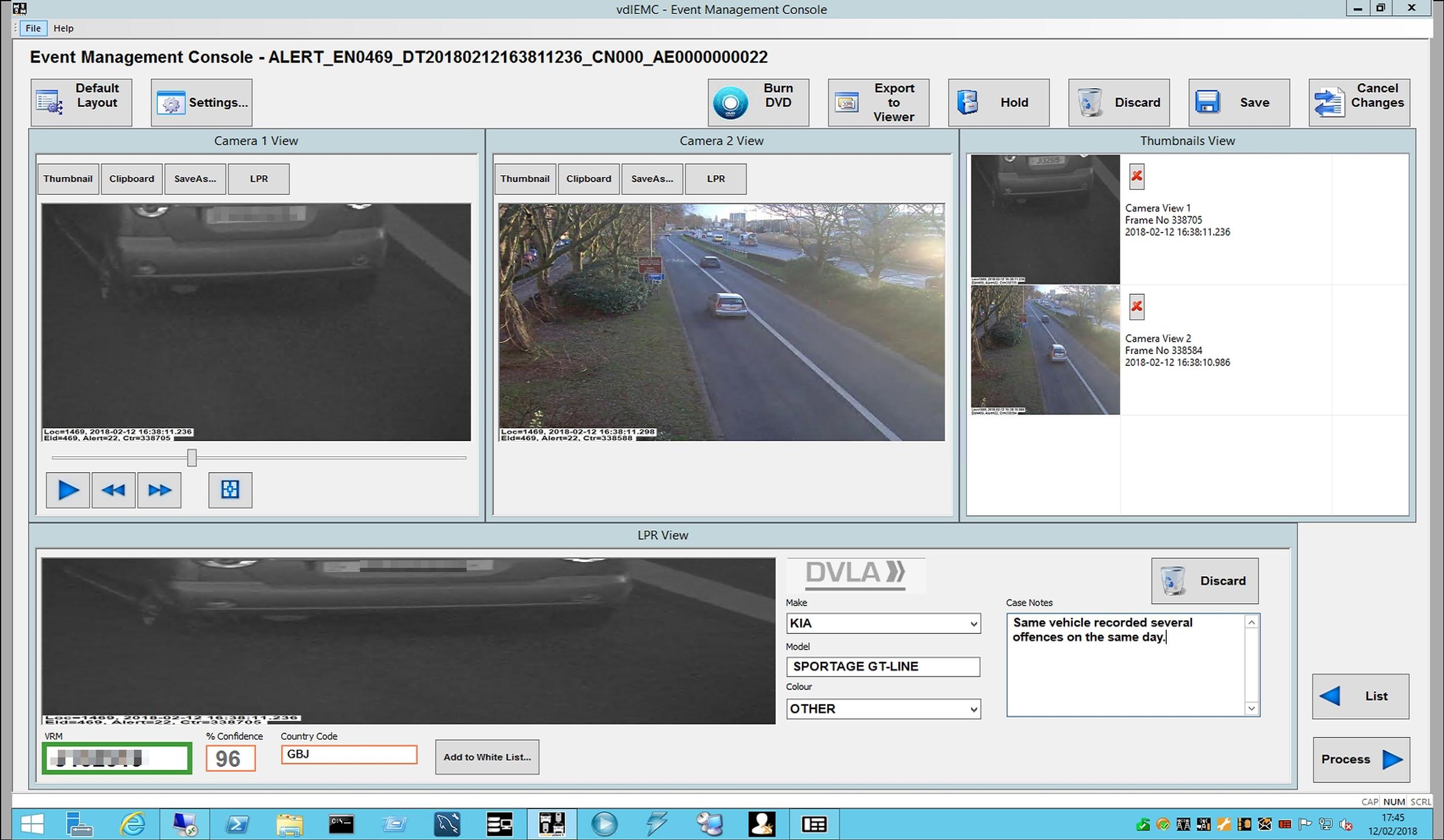
Task: Click the fast-forward arrows under Camera 1
Action: [x=159, y=490]
